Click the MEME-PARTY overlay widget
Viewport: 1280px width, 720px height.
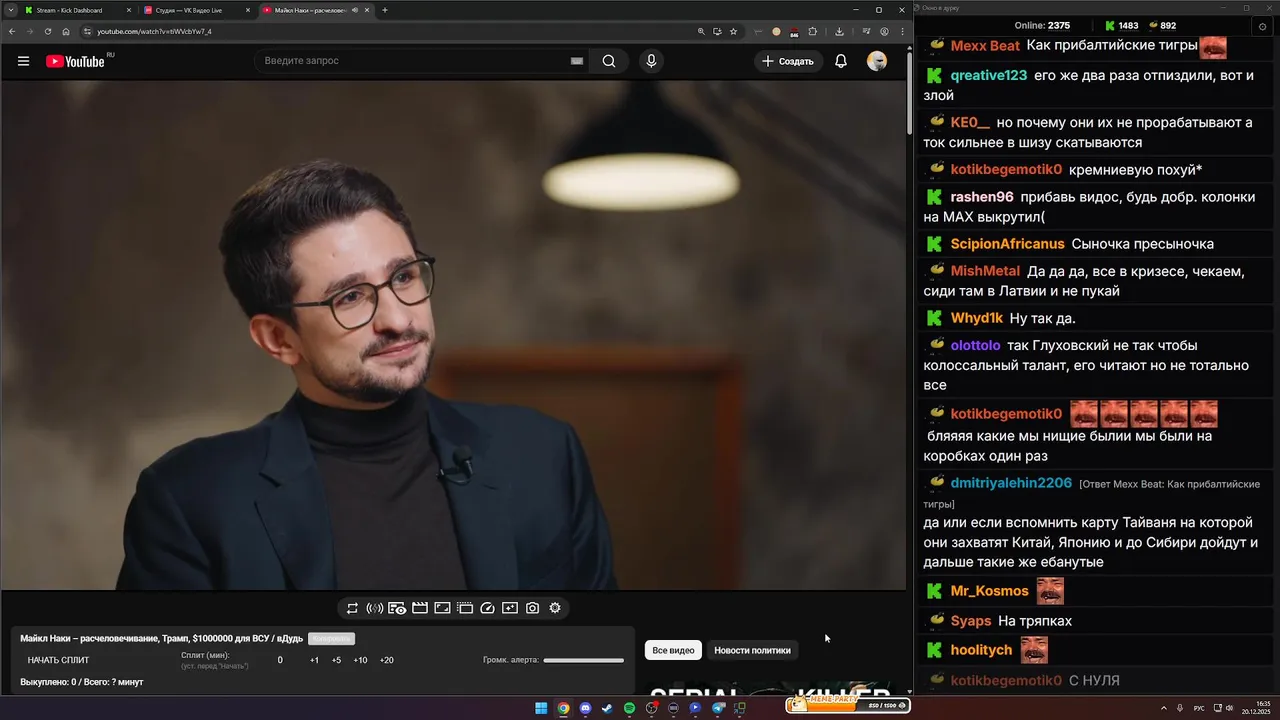pos(848,705)
